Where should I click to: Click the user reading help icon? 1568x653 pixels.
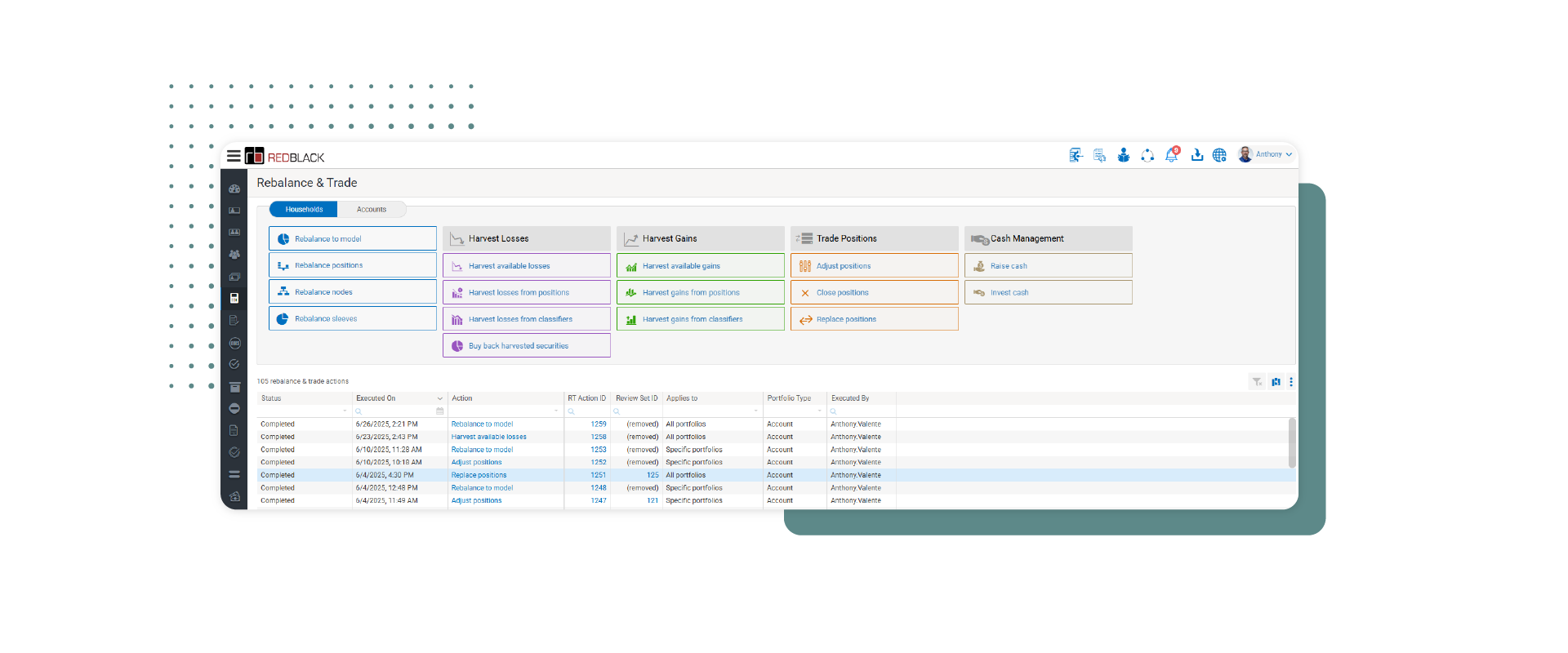point(1124,155)
